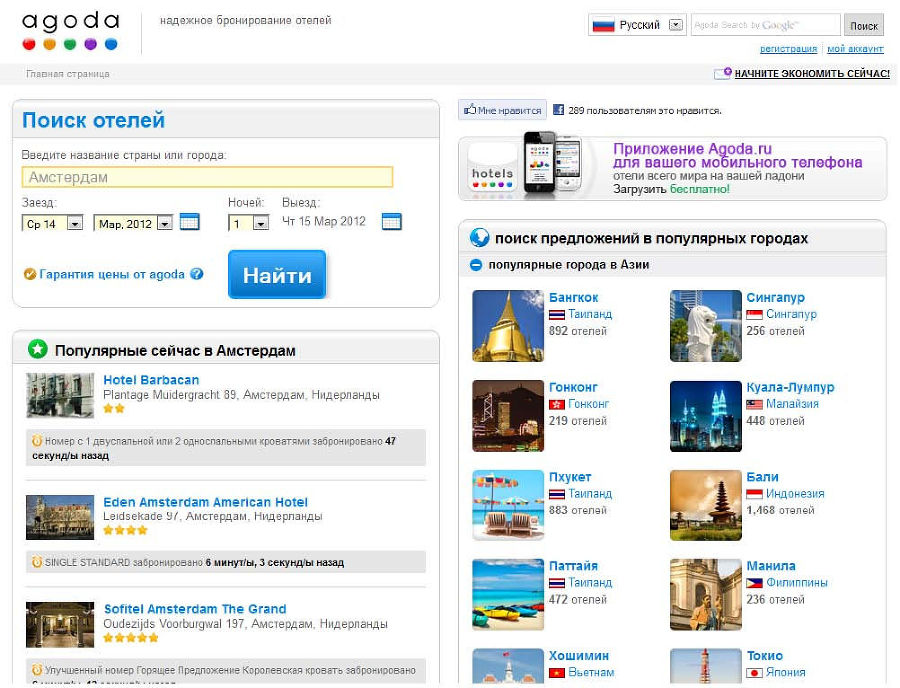Click the Facebook Like thumbs-up button

pos(502,111)
